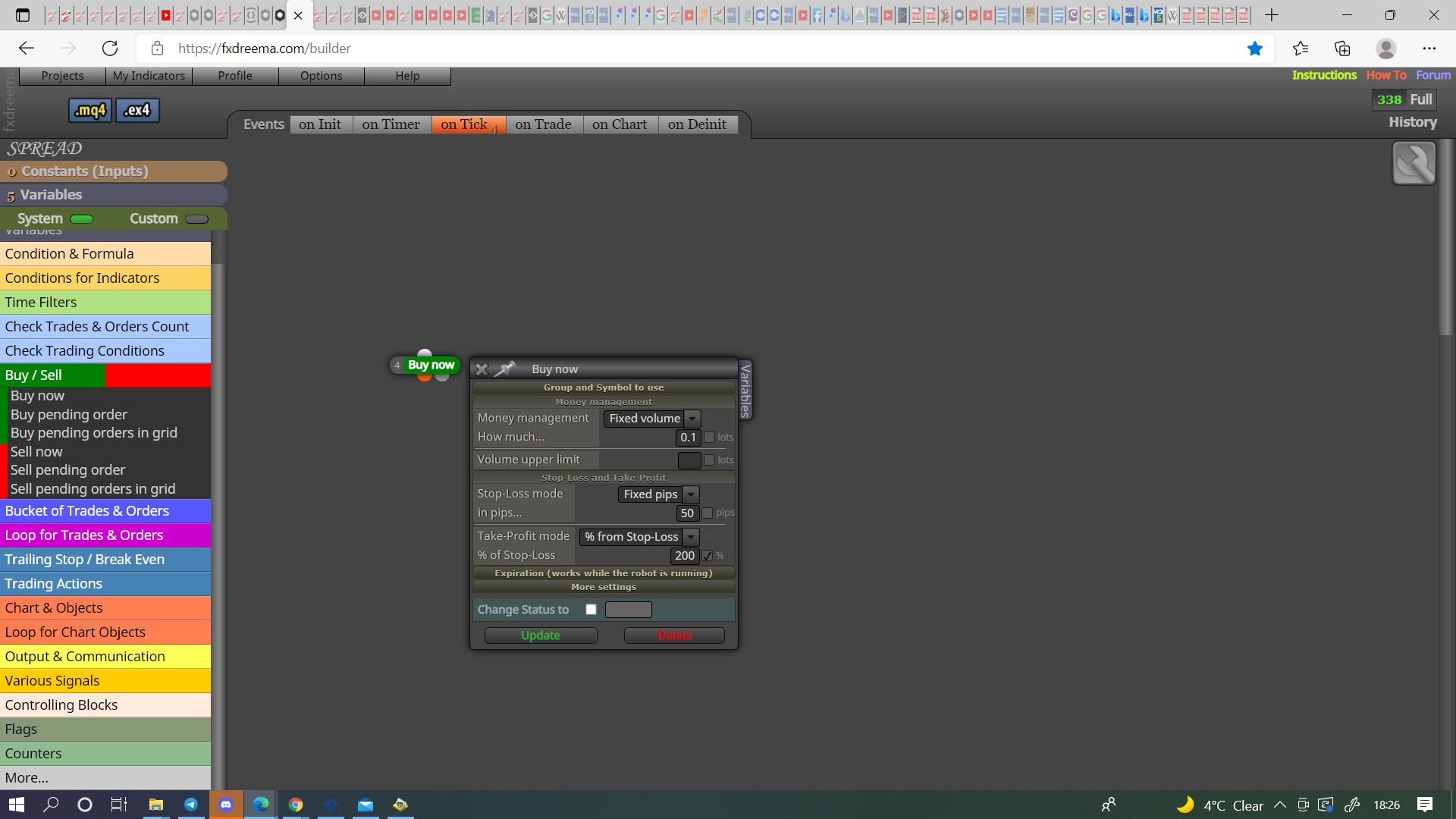The width and height of the screenshot is (1456, 819).
Task: Untick the % of Stop-Loss checkbox
Action: [x=707, y=556]
